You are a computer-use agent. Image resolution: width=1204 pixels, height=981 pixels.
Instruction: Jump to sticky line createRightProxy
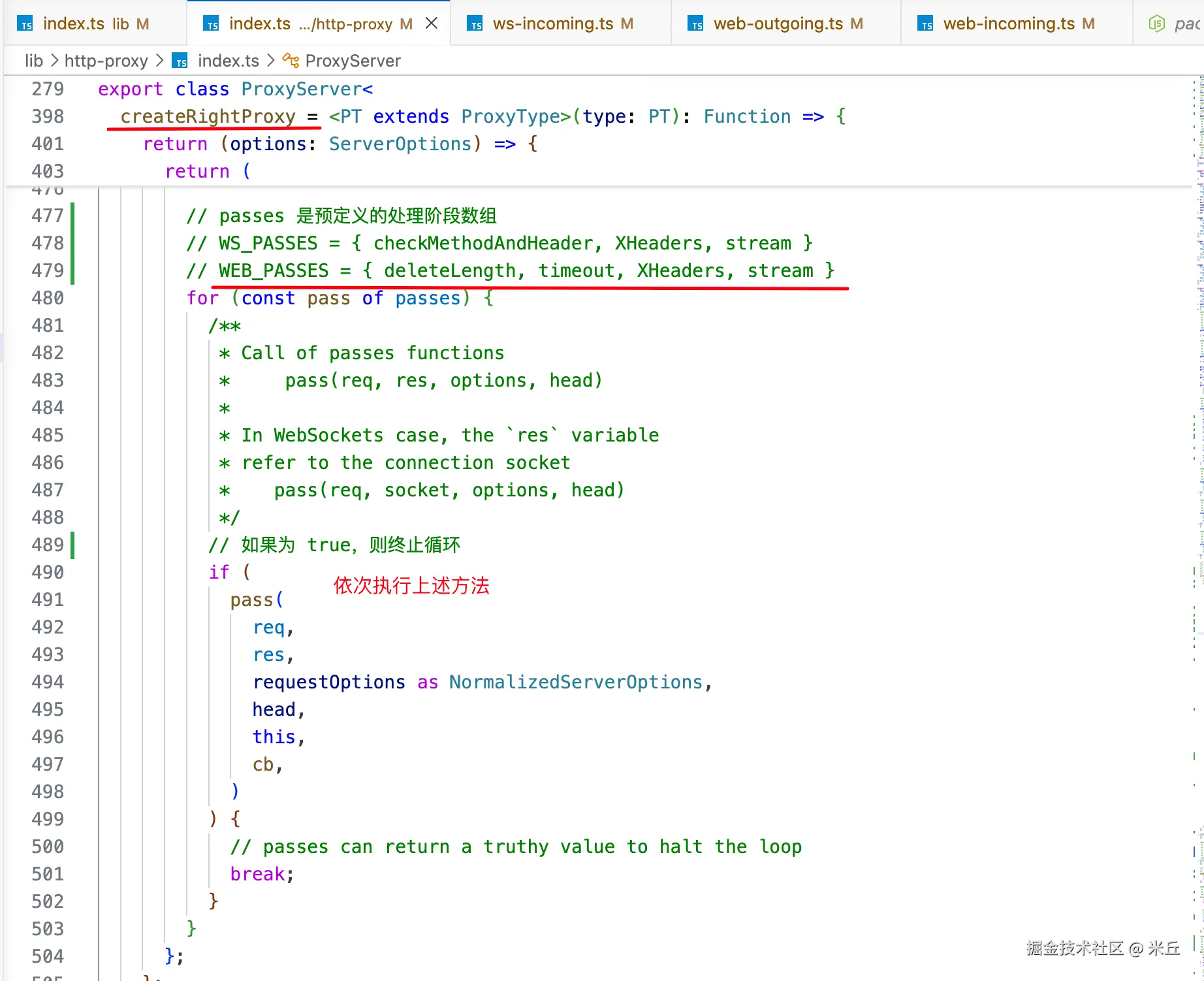pyautogui.click(x=208, y=116)
